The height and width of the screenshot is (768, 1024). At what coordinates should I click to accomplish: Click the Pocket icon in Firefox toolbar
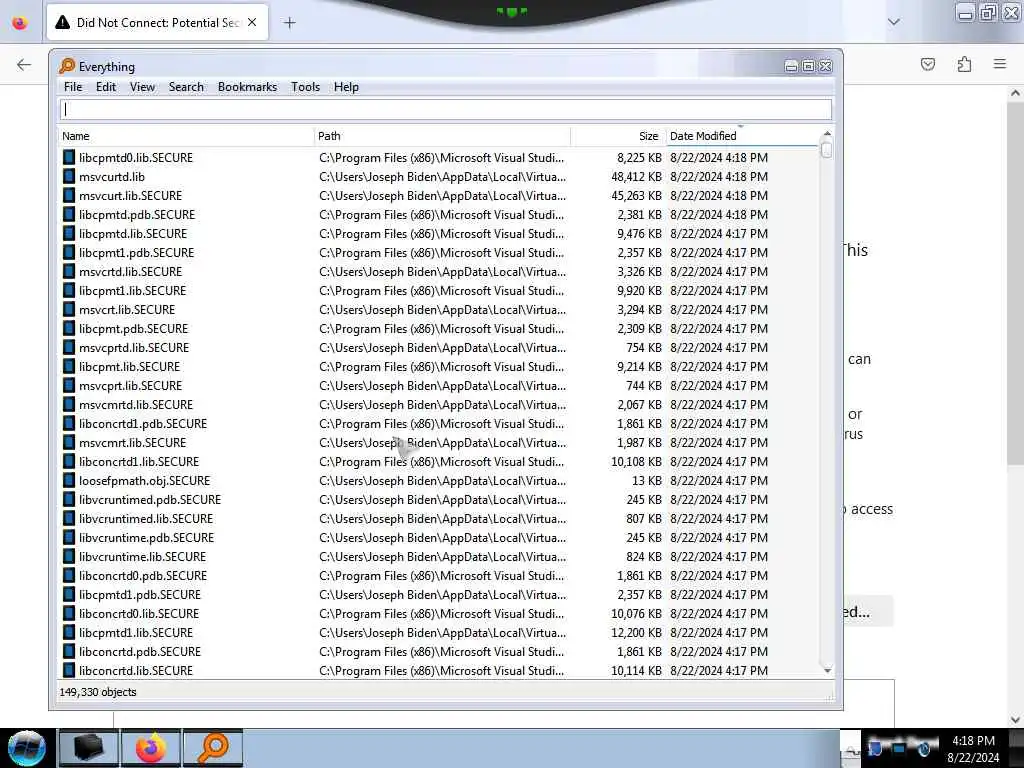click(927, 64)
